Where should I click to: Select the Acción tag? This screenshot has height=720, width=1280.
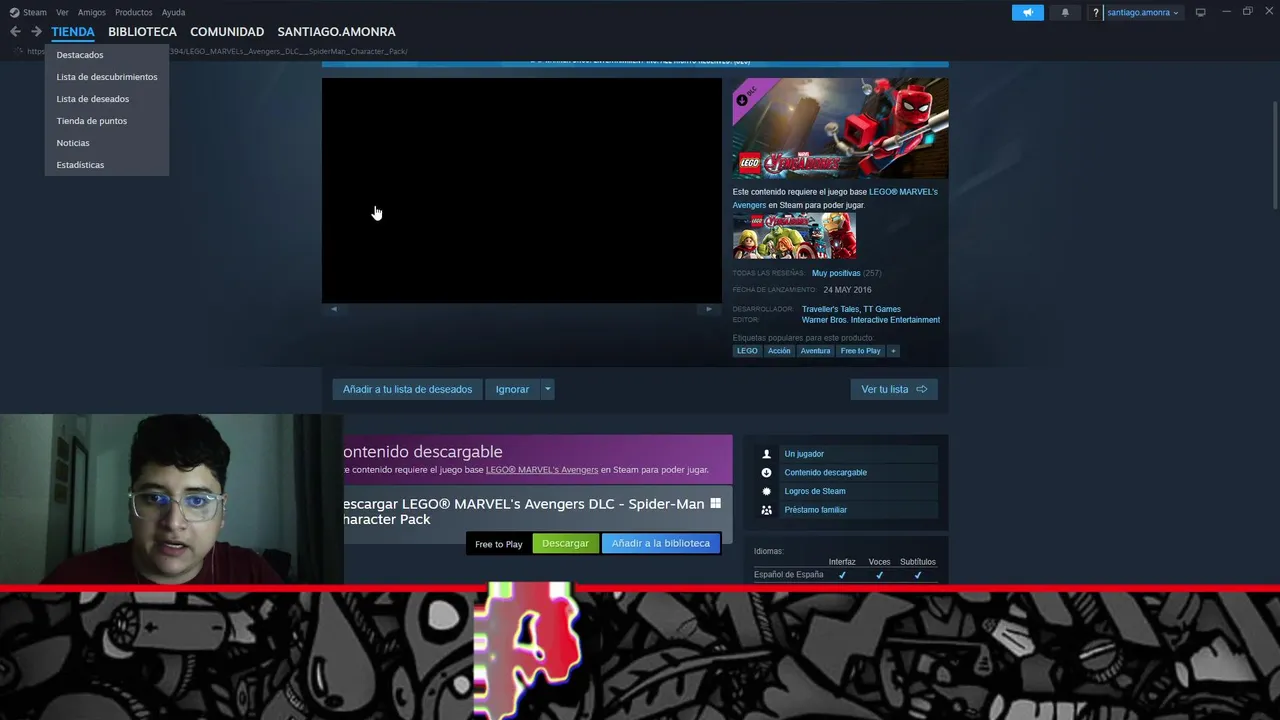pyautogui.click(x=779, y=351)
